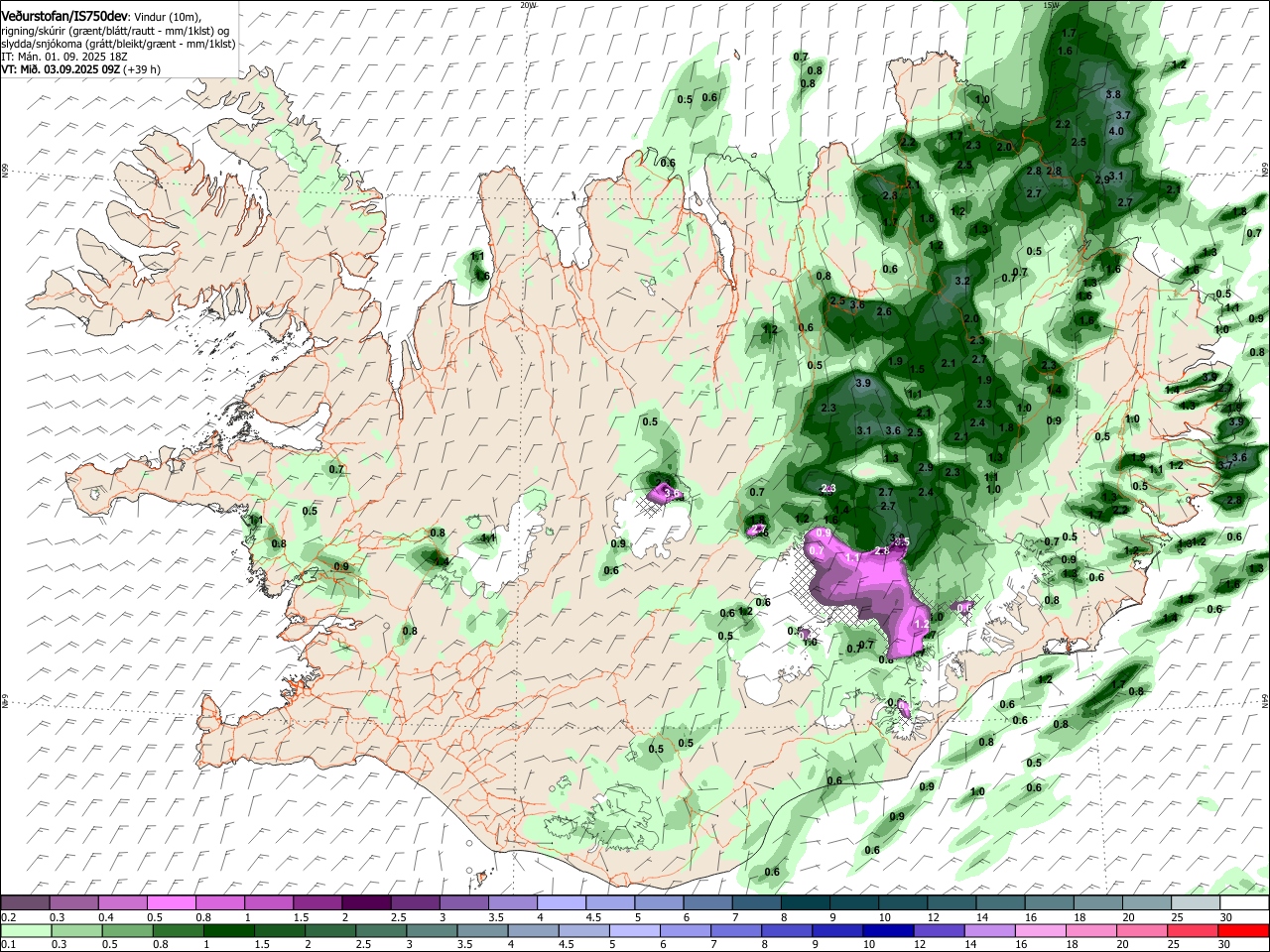Pick light pink lower legend swatch starting at 16

pyautogui.click(x=1040, y=930)
